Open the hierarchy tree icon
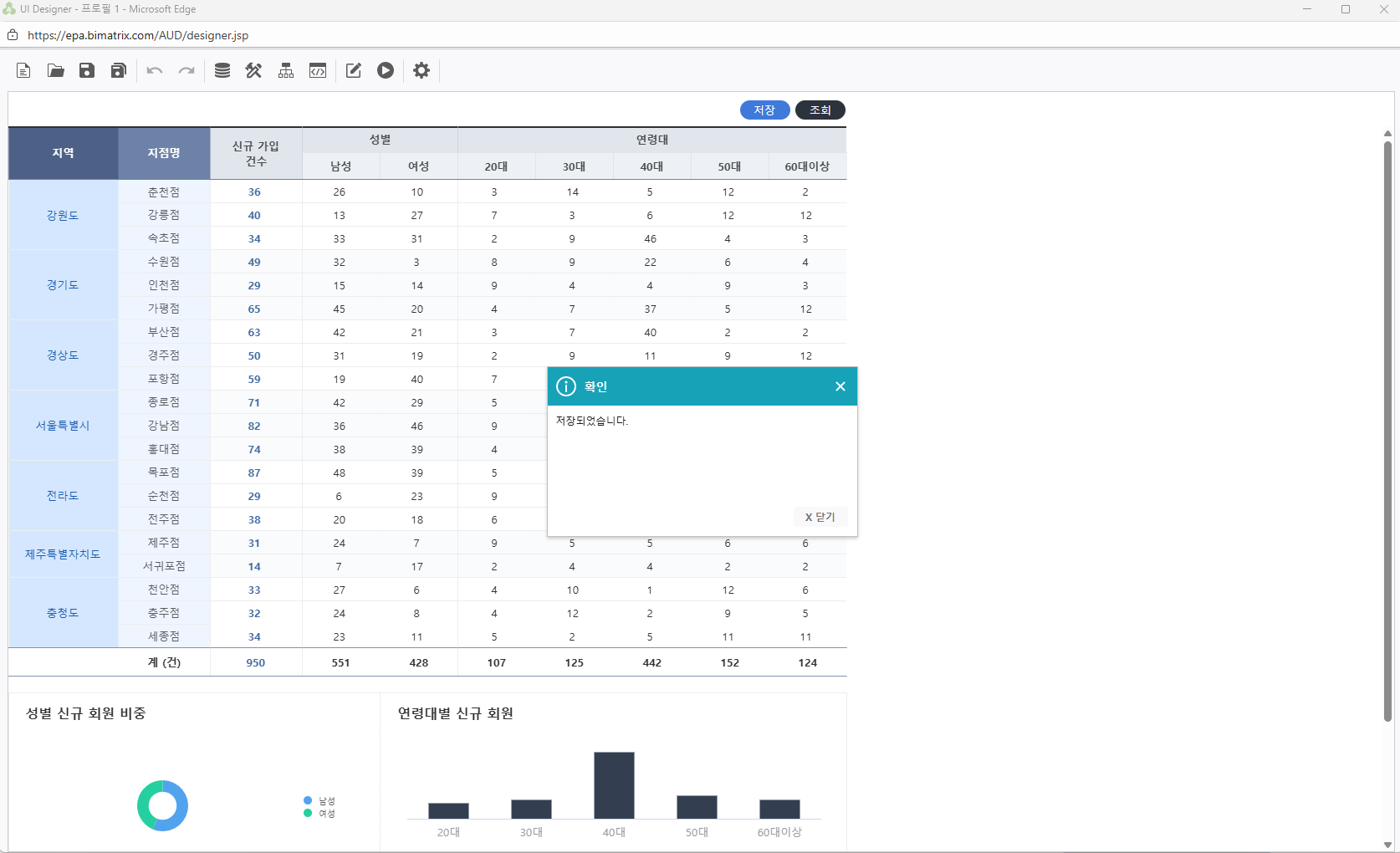Viewport: 1400px width, 853px height. [x=286, y=71]
